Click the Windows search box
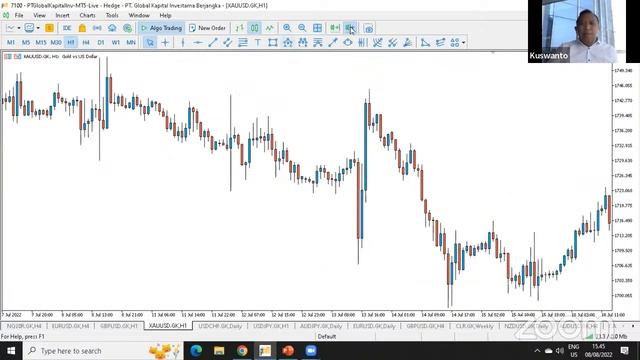Viewport: 640px width, 360px height. click(102, 351)
